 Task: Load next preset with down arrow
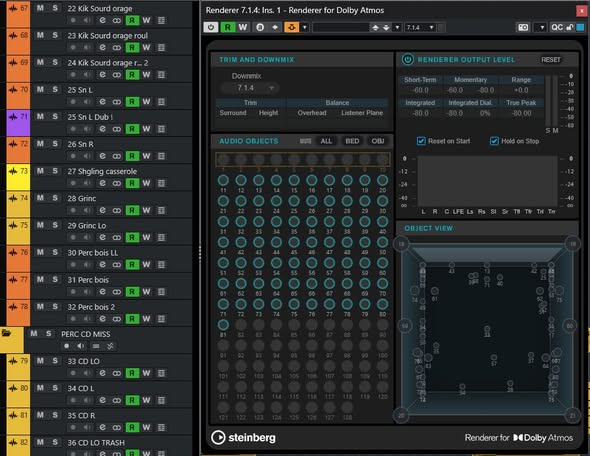386,27
